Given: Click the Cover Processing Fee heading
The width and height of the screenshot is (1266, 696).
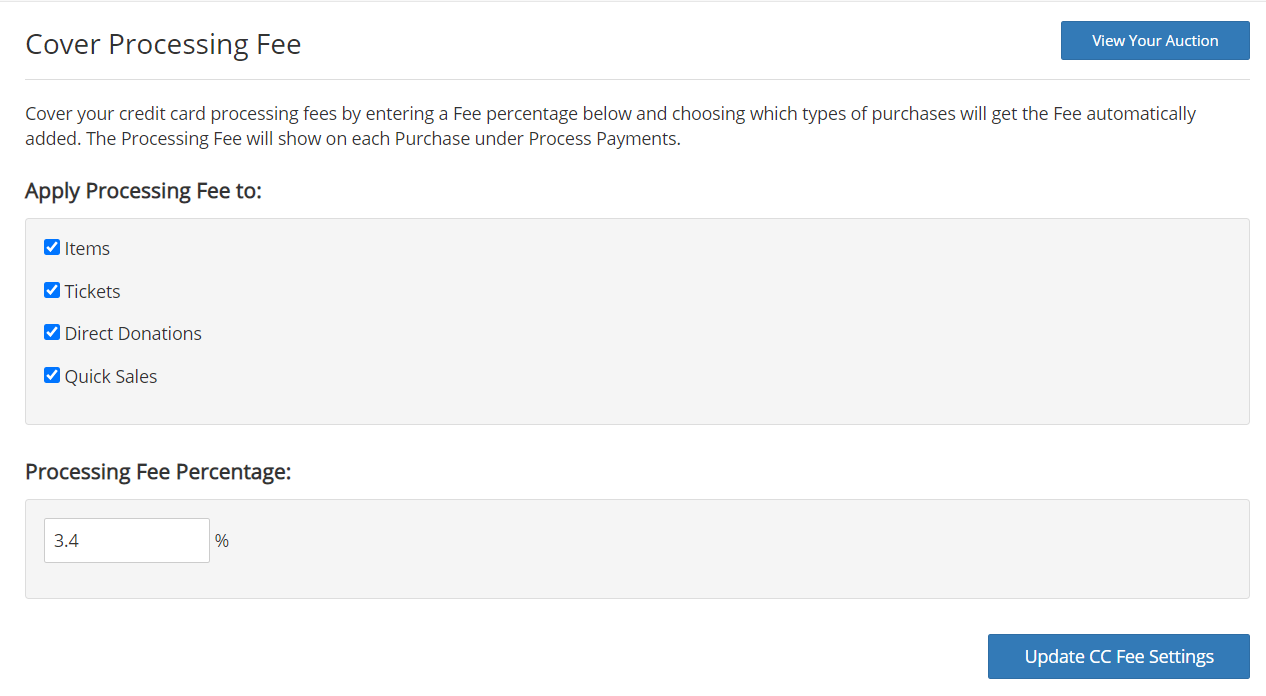Looking at the screenshot, I should tap(163, 44).
